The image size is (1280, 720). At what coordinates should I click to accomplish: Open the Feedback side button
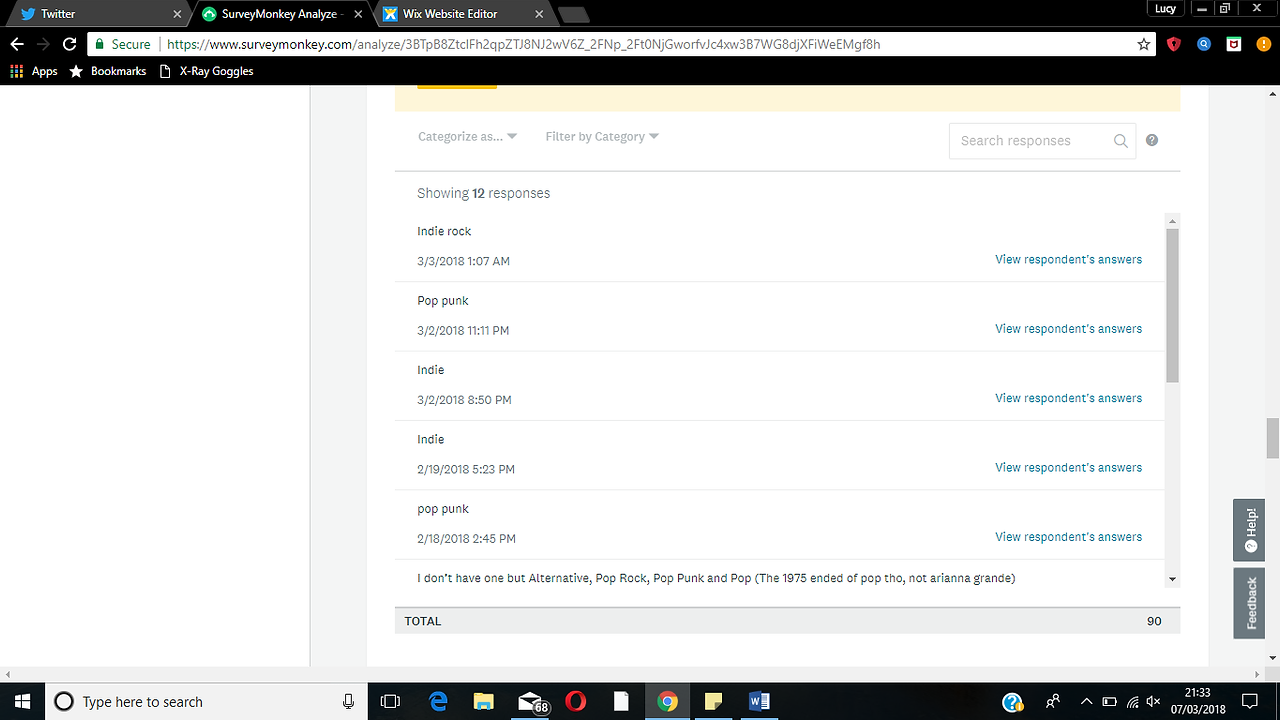click(x=1249, y=603)
